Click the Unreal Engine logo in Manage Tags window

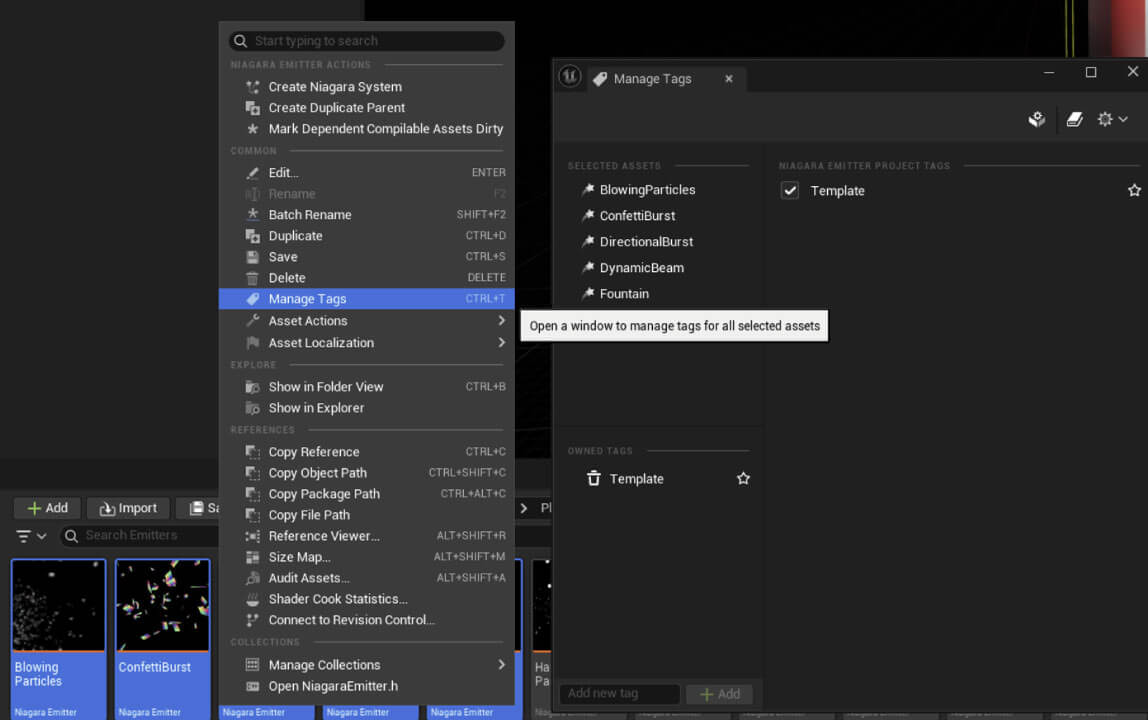coord(570,76)
